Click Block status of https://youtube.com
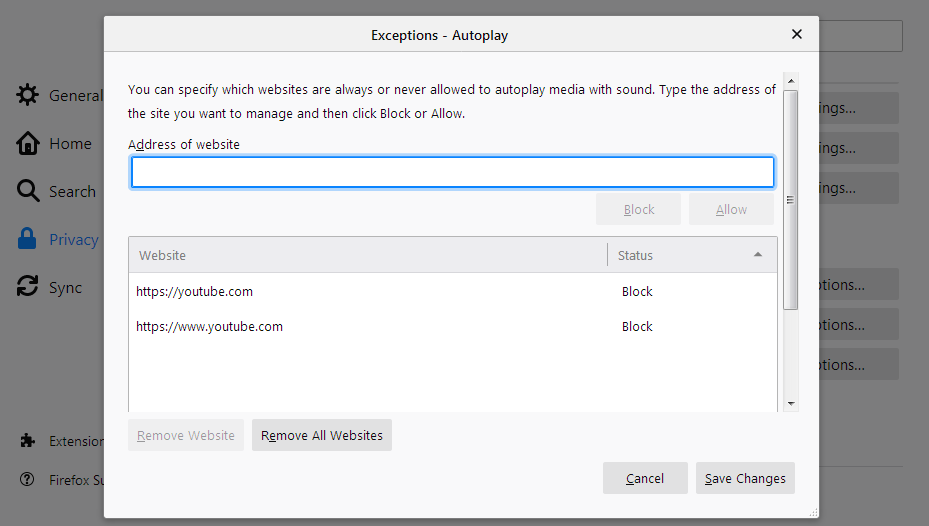Screen dimensions: 929x526 click(x=637, y=291)
